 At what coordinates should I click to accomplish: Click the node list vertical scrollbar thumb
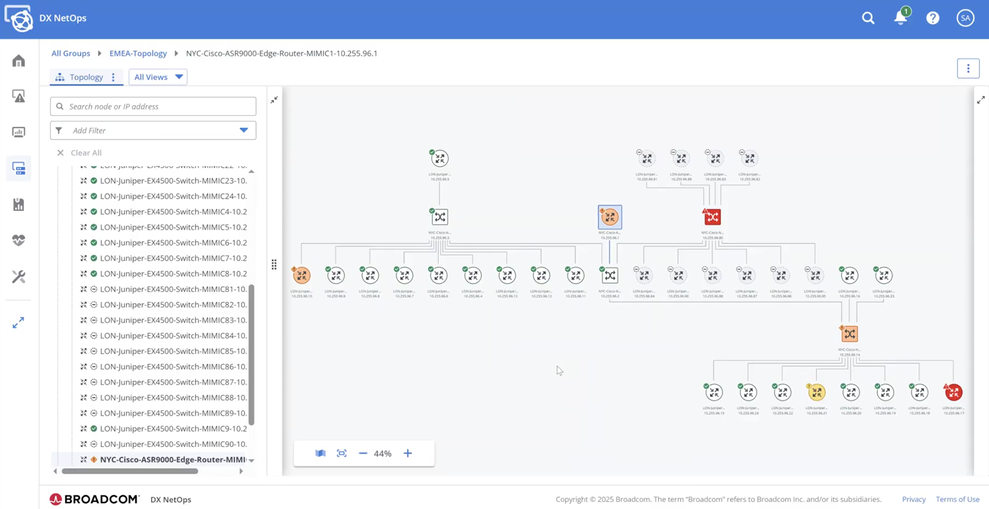coord(251,354)
